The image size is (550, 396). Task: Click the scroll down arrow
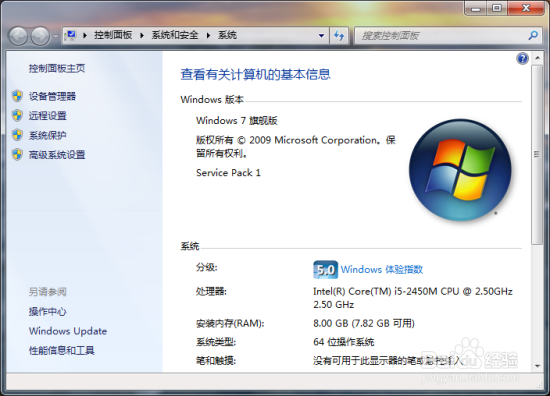click(x=537, y=366)
